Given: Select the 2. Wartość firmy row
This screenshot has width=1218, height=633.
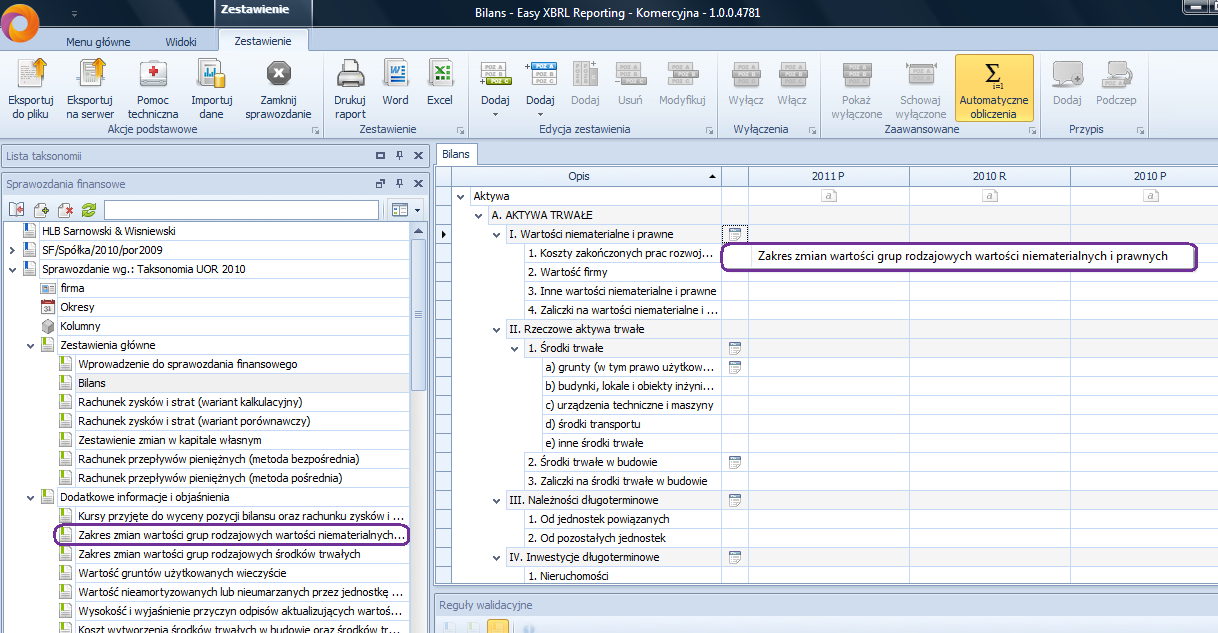Looking at the screenshot, I should 567,272.
